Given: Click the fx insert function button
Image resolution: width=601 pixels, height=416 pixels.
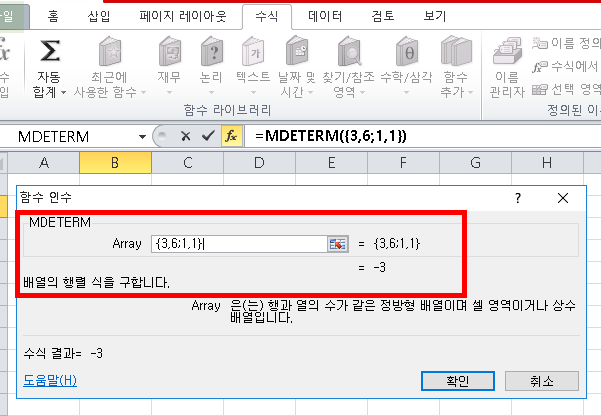Looking at the screenshot, I should (232, 136).
